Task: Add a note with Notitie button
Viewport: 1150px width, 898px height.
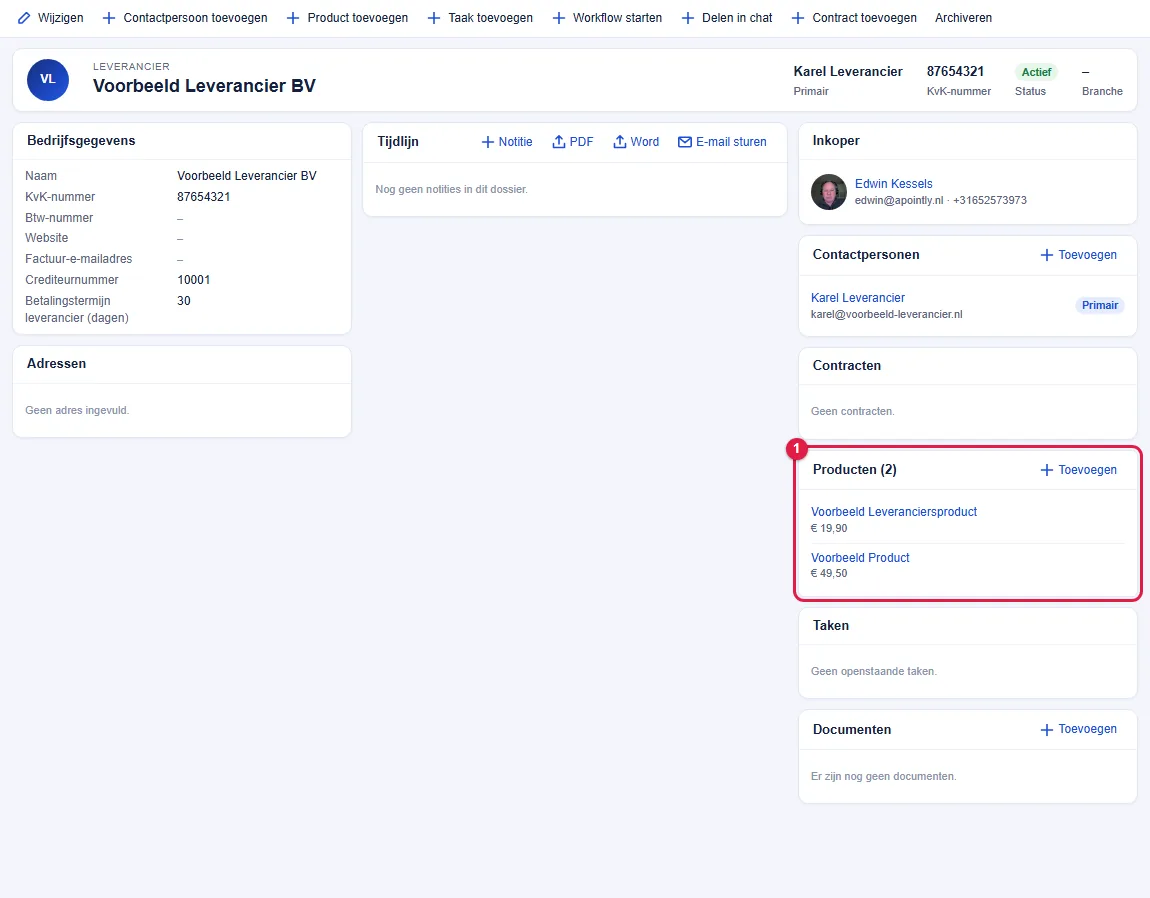Action: tap(507, 142)
